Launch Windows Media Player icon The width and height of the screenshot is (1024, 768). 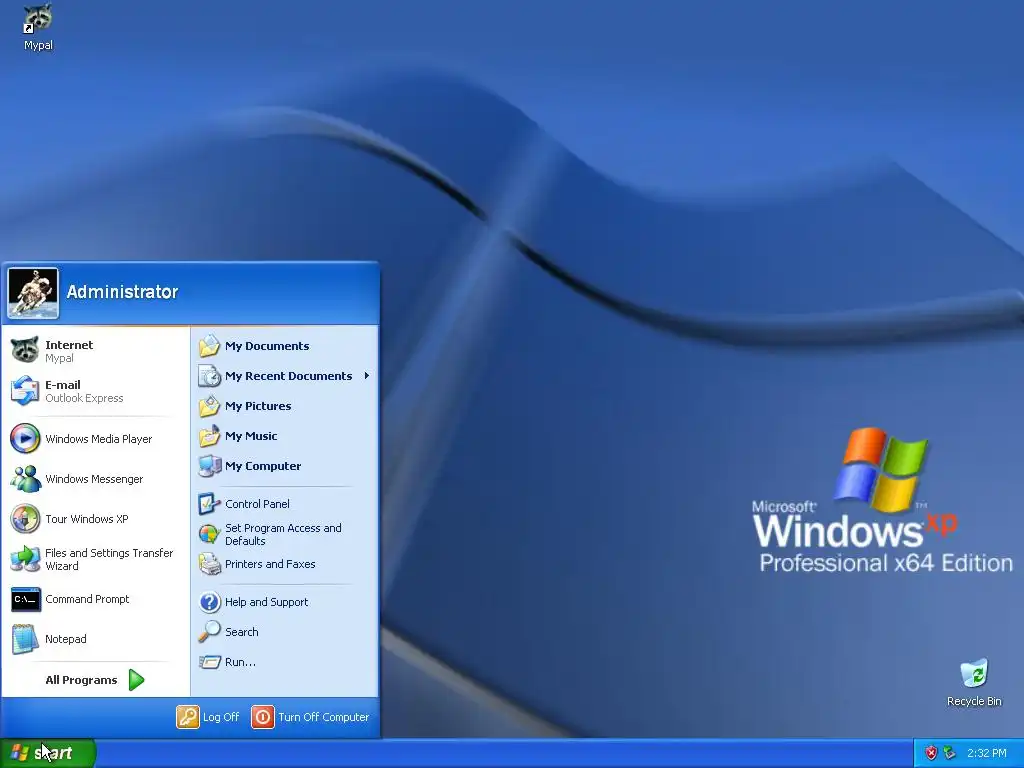(x=25, y=438)
